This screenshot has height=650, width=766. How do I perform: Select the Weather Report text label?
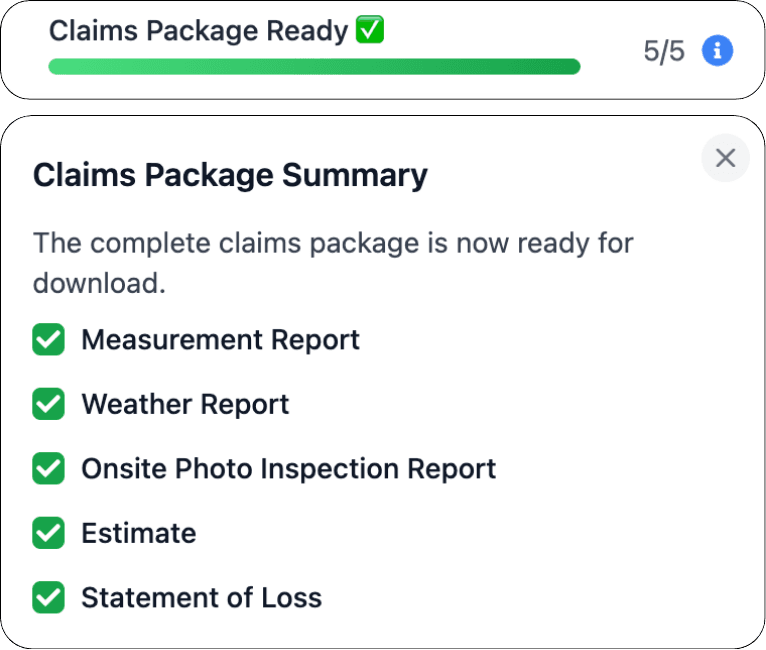pyautogui.click(x=185, y=404)
